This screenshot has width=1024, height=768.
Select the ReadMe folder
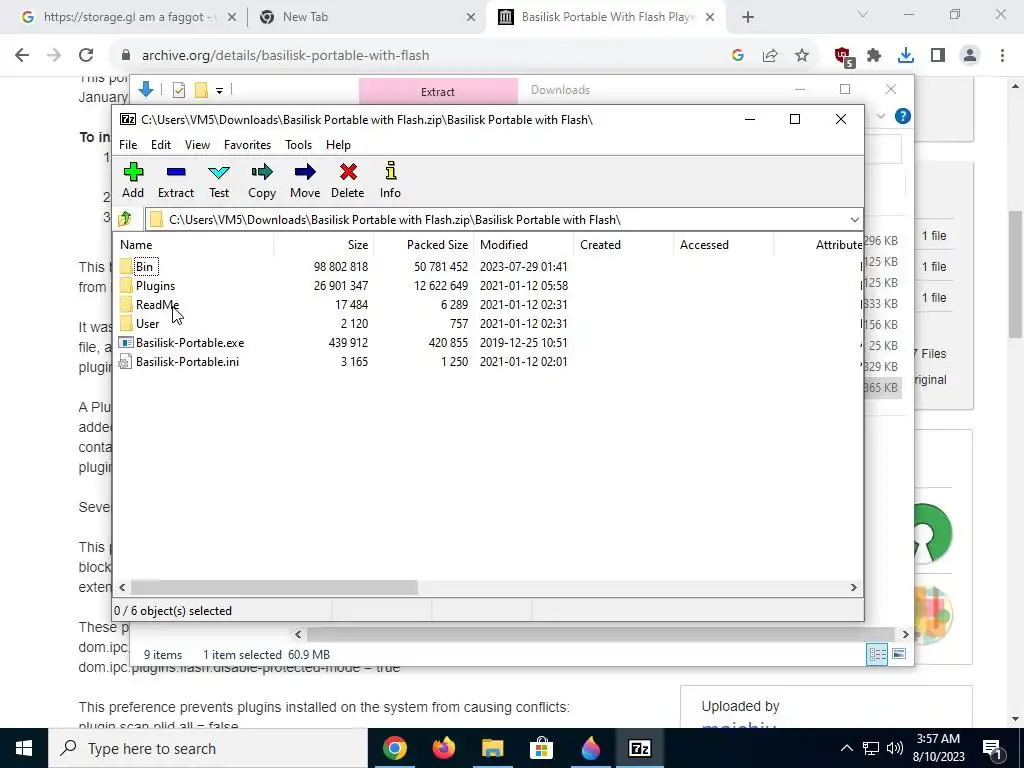tap(157, 304)
